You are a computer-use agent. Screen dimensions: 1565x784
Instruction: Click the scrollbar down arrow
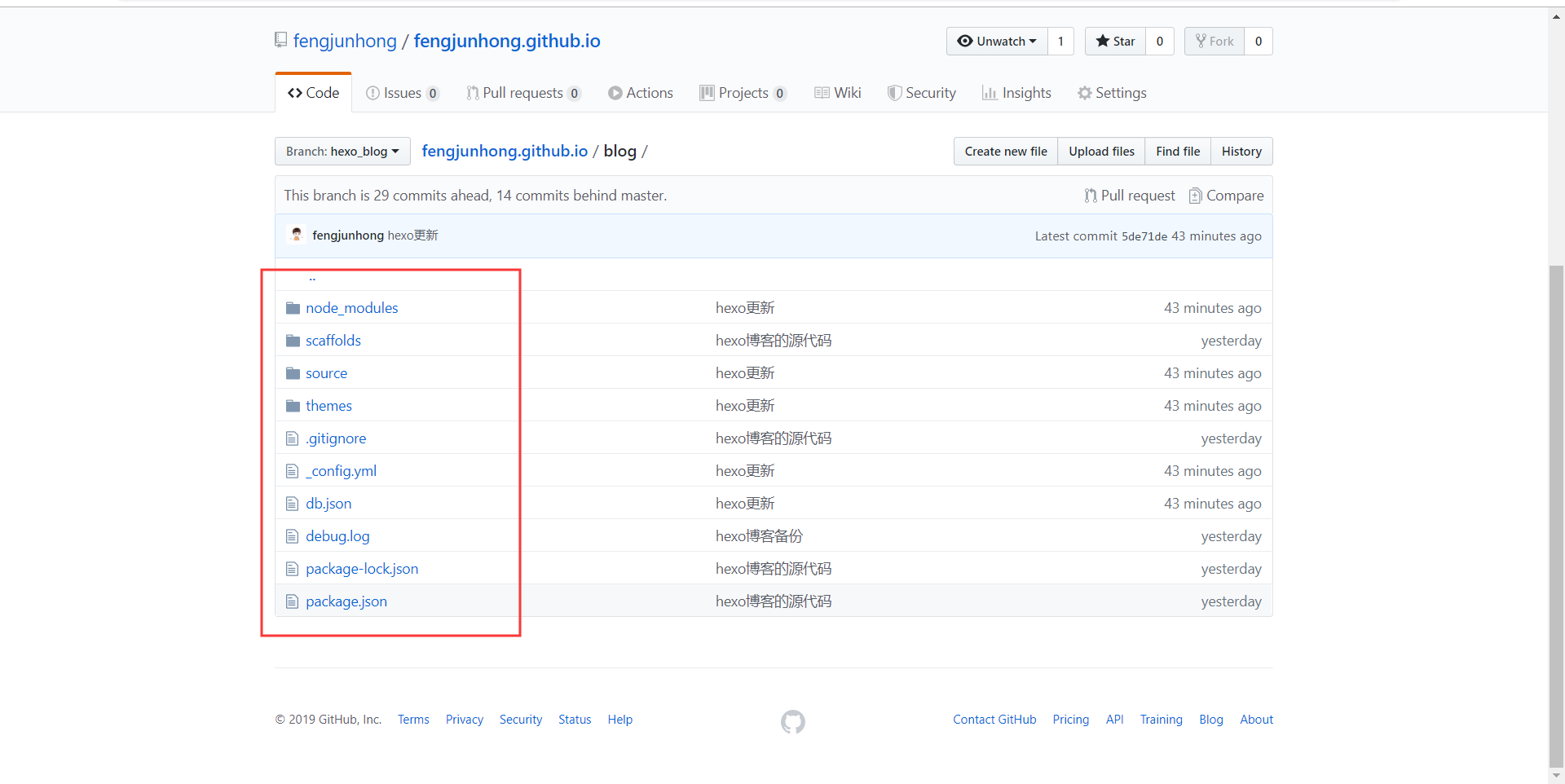[x=1556, y=775]
